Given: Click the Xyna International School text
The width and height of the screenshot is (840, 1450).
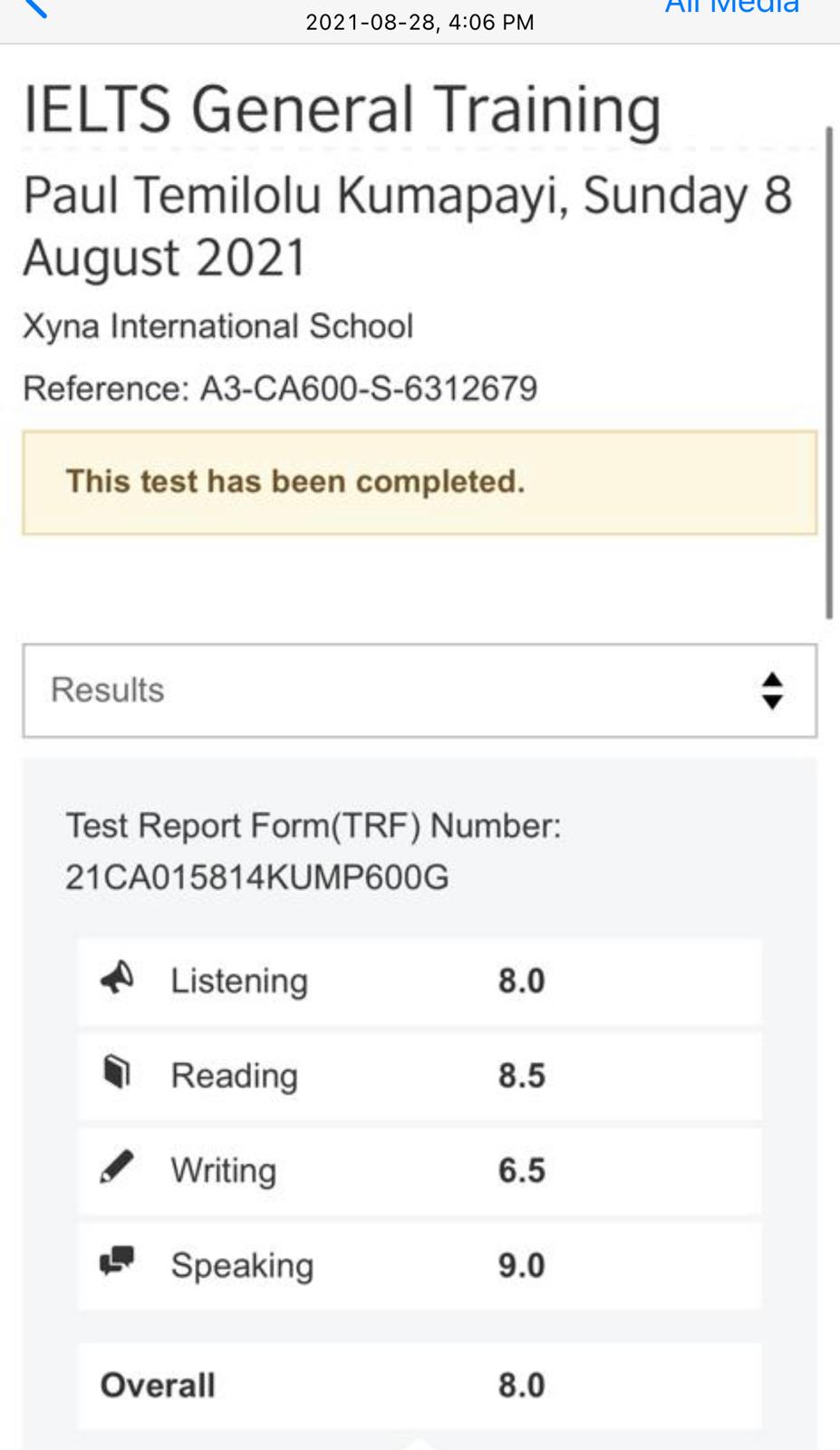Looking at the screenshot, I should (x=217, y=326).
